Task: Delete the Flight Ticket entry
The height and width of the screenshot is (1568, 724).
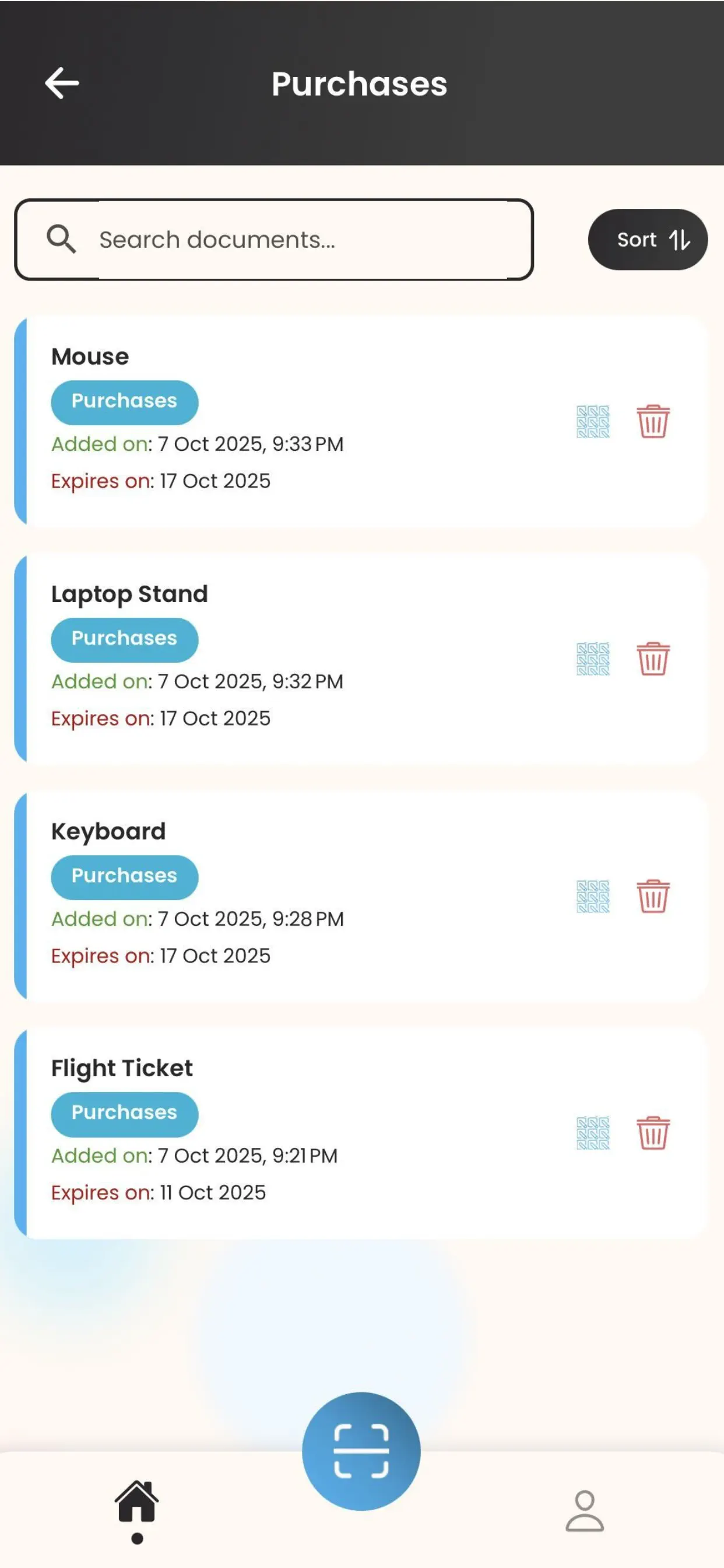Action: point(653,1133)
